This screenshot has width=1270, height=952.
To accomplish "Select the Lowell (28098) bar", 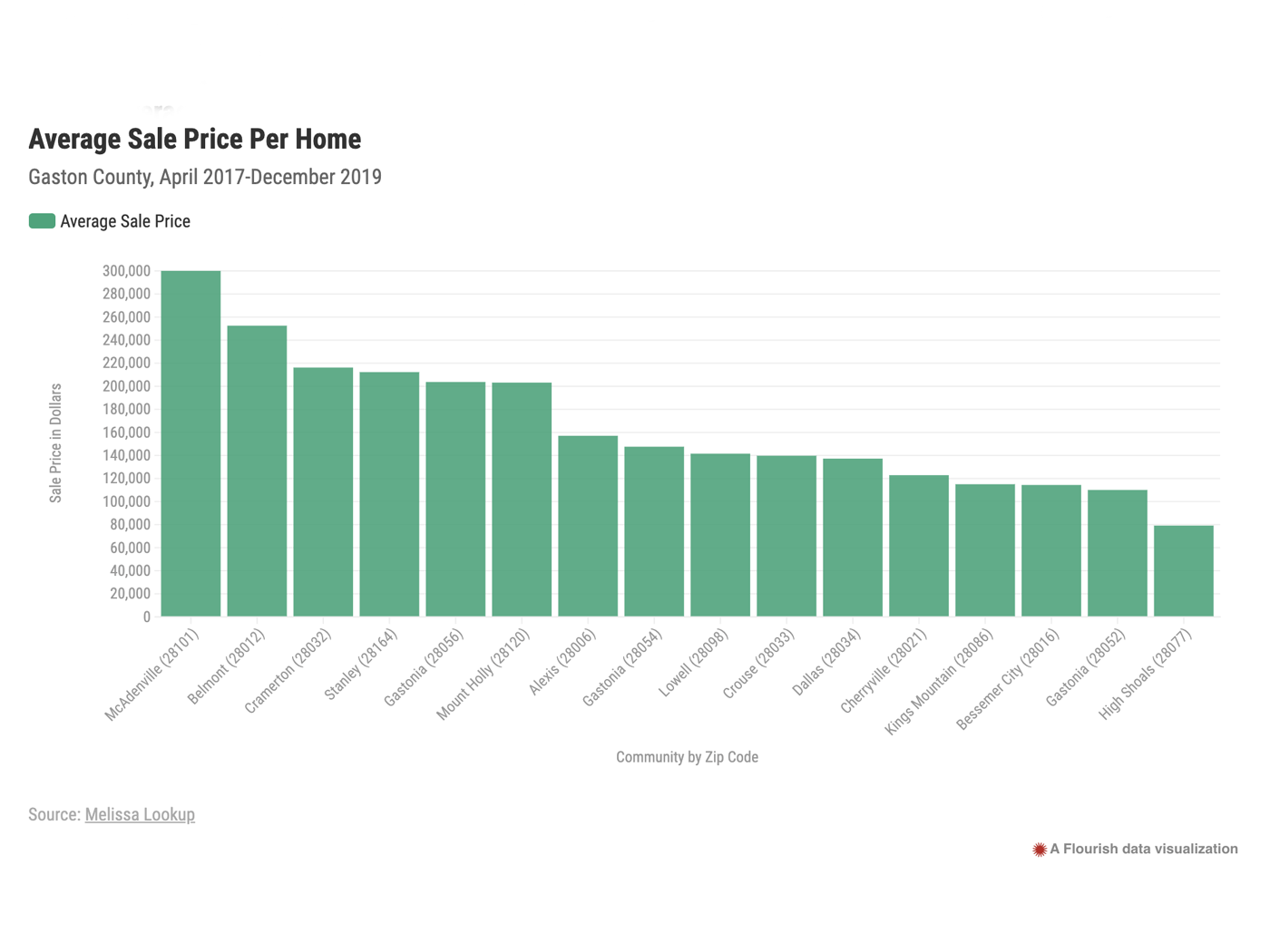I will pyautogui.click(x=720, y=535).
